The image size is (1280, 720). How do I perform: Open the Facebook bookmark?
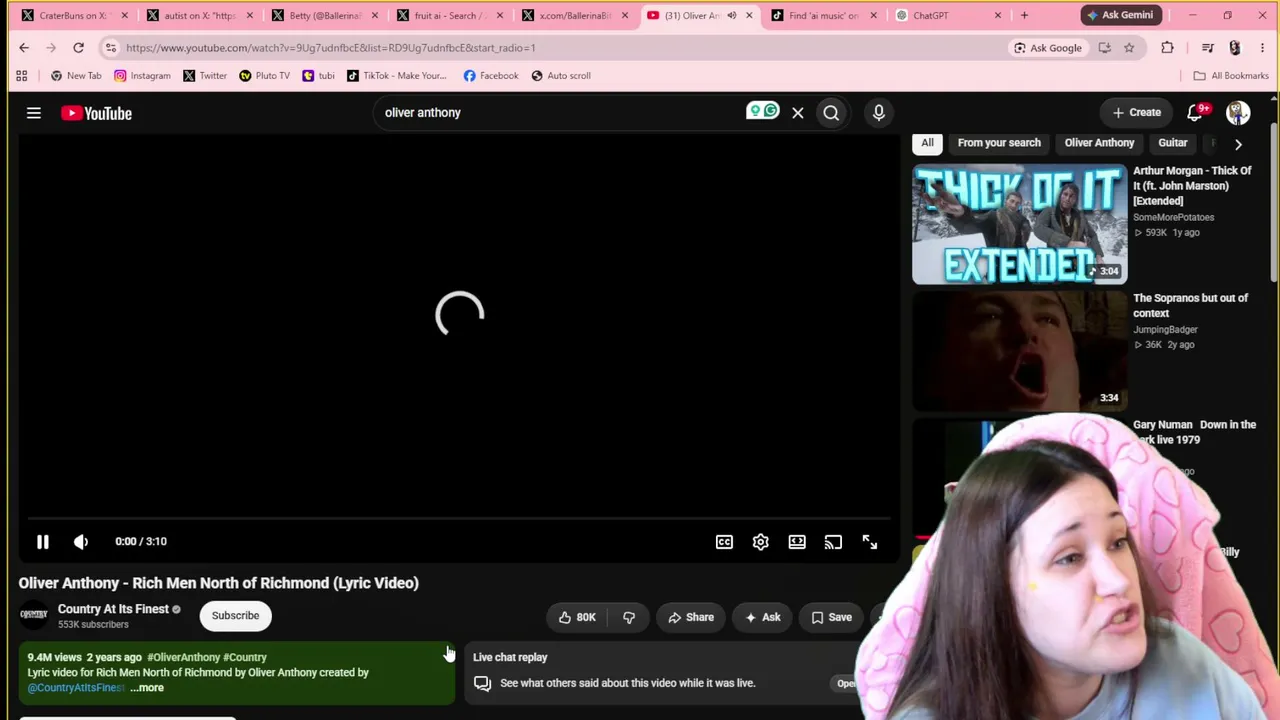[491, 76]
